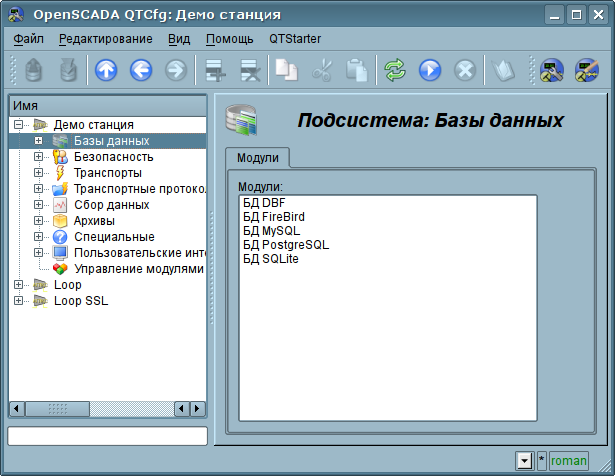Click the Copy item toolbar icon

287,70
